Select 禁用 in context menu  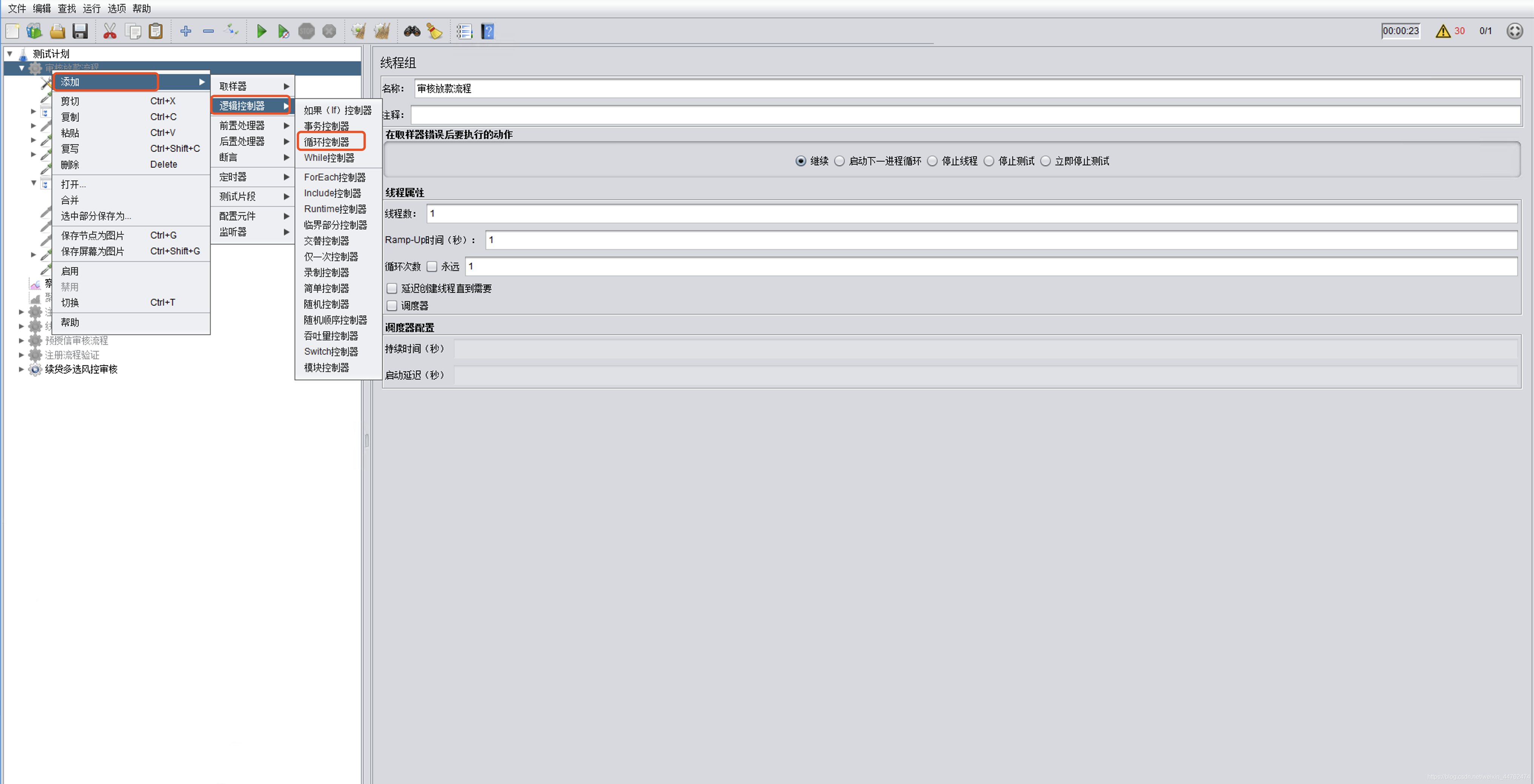pos(131,287)
